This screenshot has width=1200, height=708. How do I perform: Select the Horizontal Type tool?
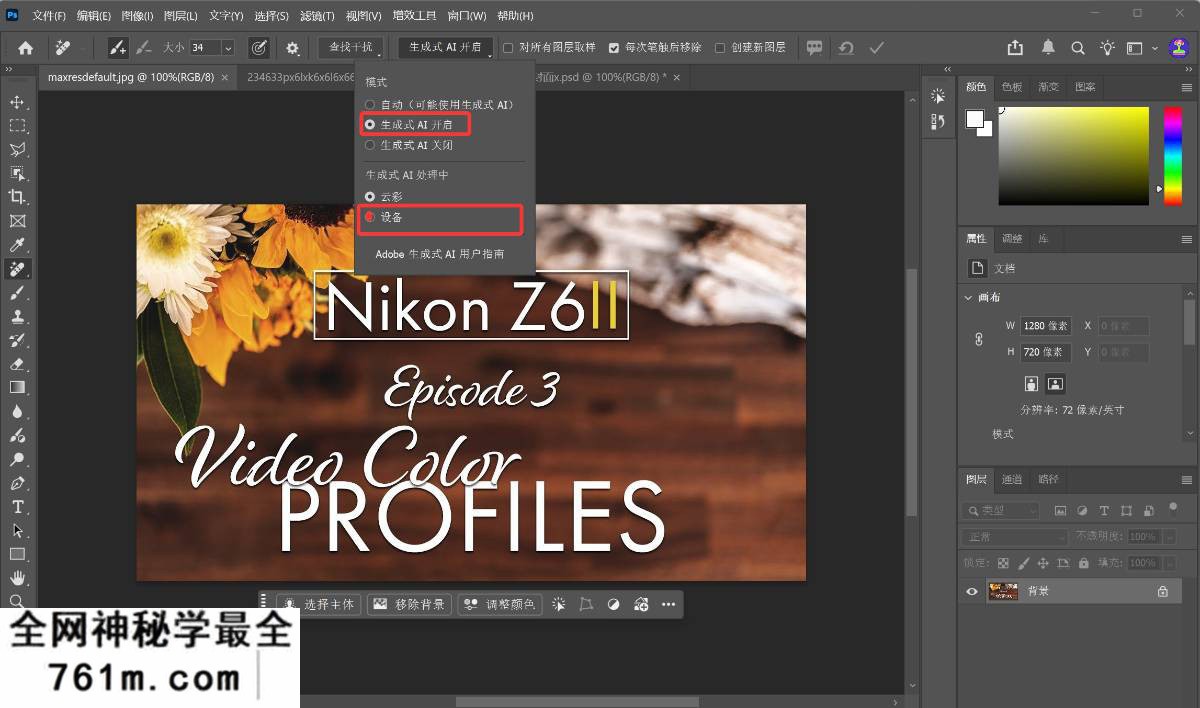17,507
